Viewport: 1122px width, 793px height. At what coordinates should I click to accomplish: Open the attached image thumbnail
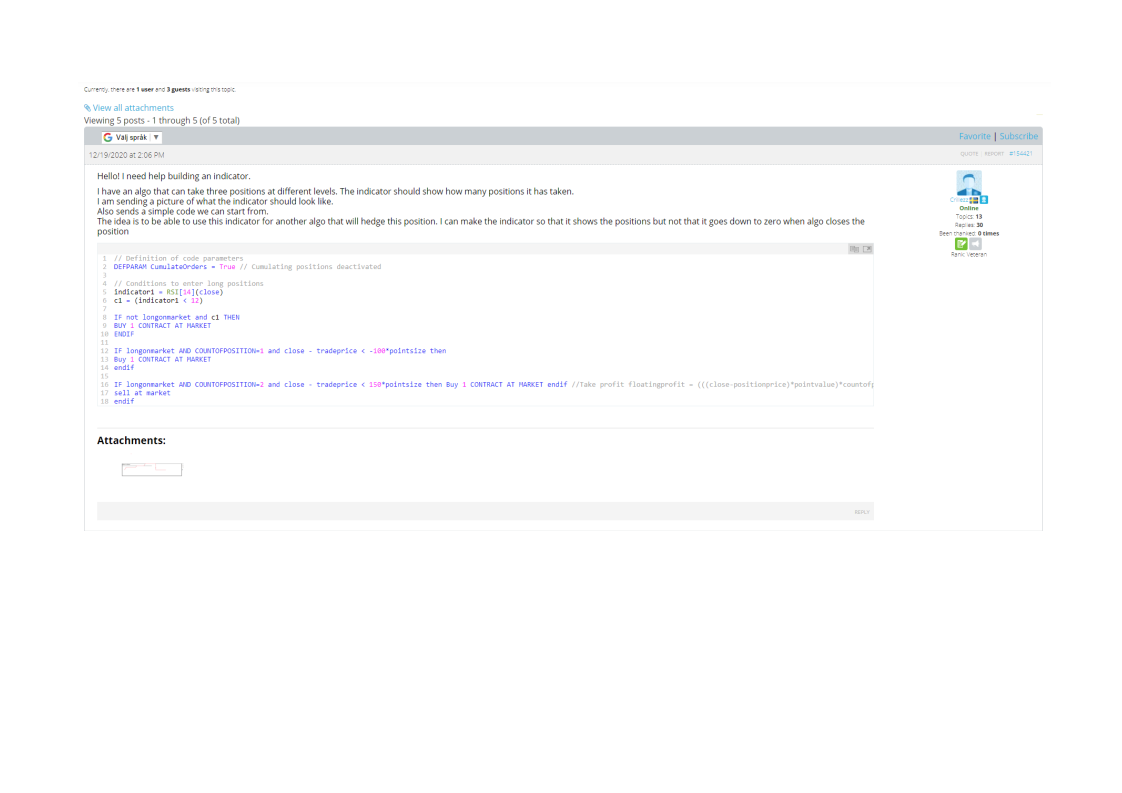tap(152, 470)
